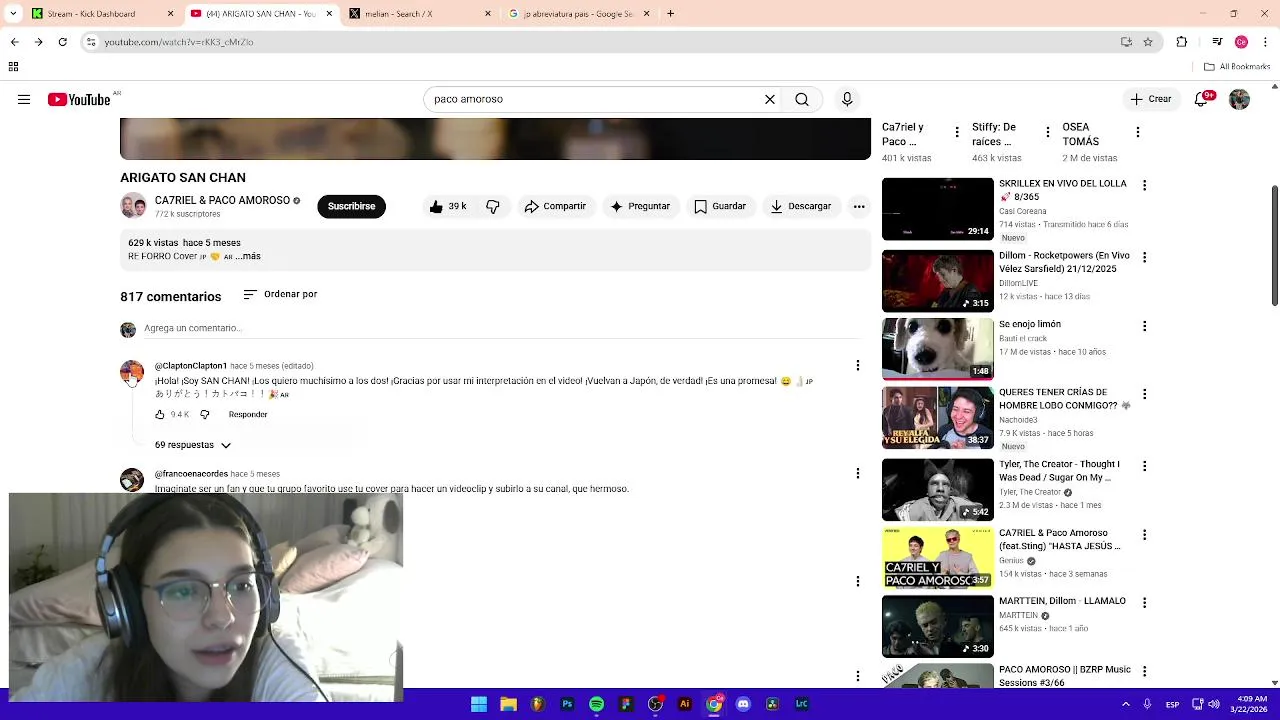1280x720 pixels.
Task: Go to the YouTube home logo
Action: pos(79,99)
